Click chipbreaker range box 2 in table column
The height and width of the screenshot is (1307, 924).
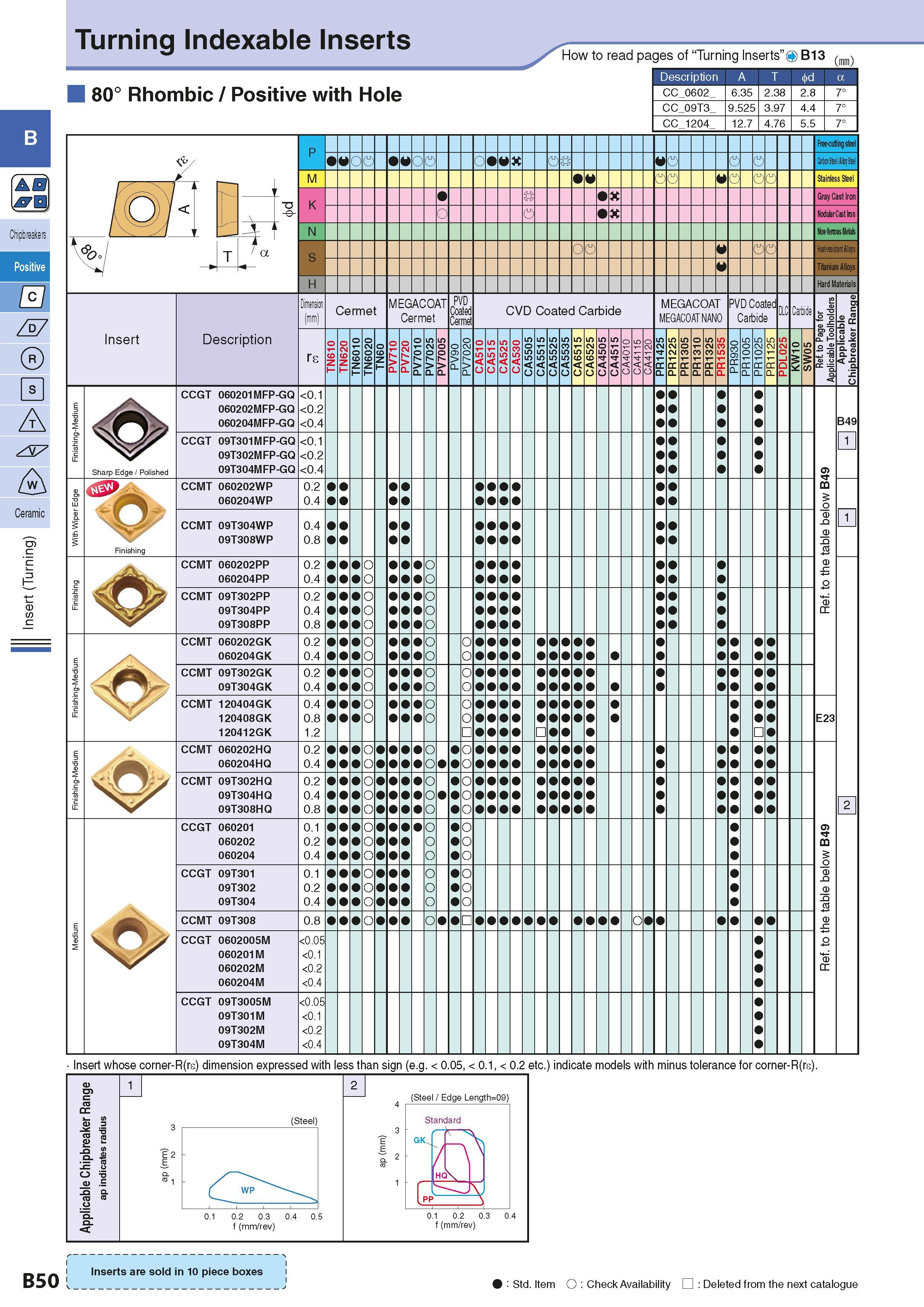click(847, 805)
